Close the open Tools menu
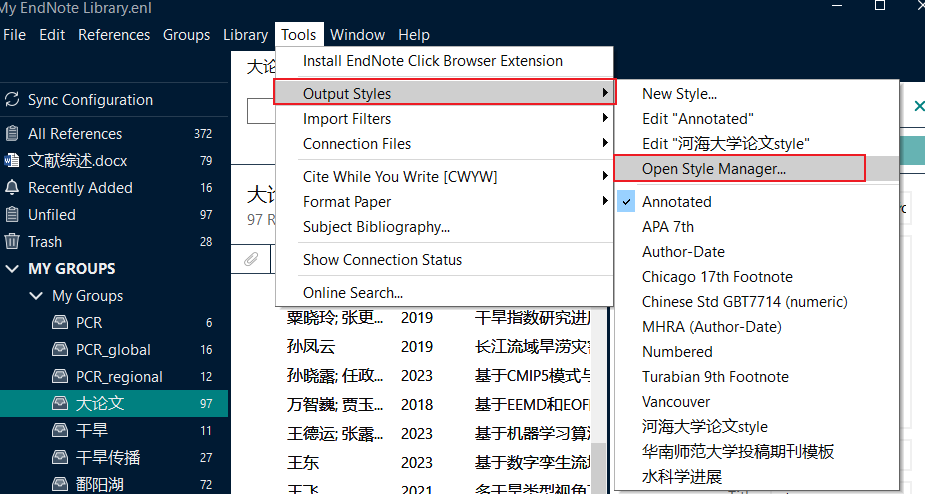 (x=299, y=35)
